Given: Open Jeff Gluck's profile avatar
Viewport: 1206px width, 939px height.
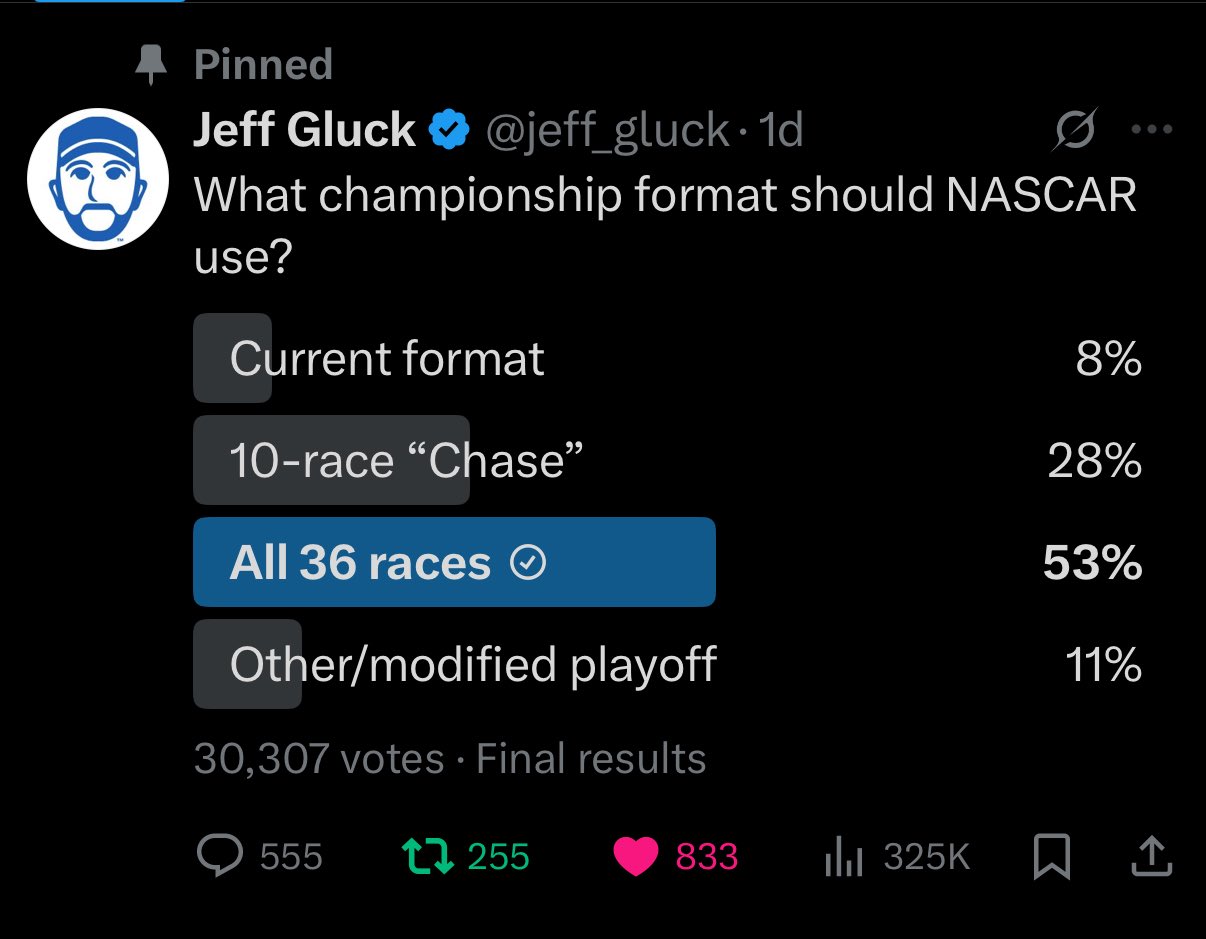Looking at the screenshot, I should 95,179.
